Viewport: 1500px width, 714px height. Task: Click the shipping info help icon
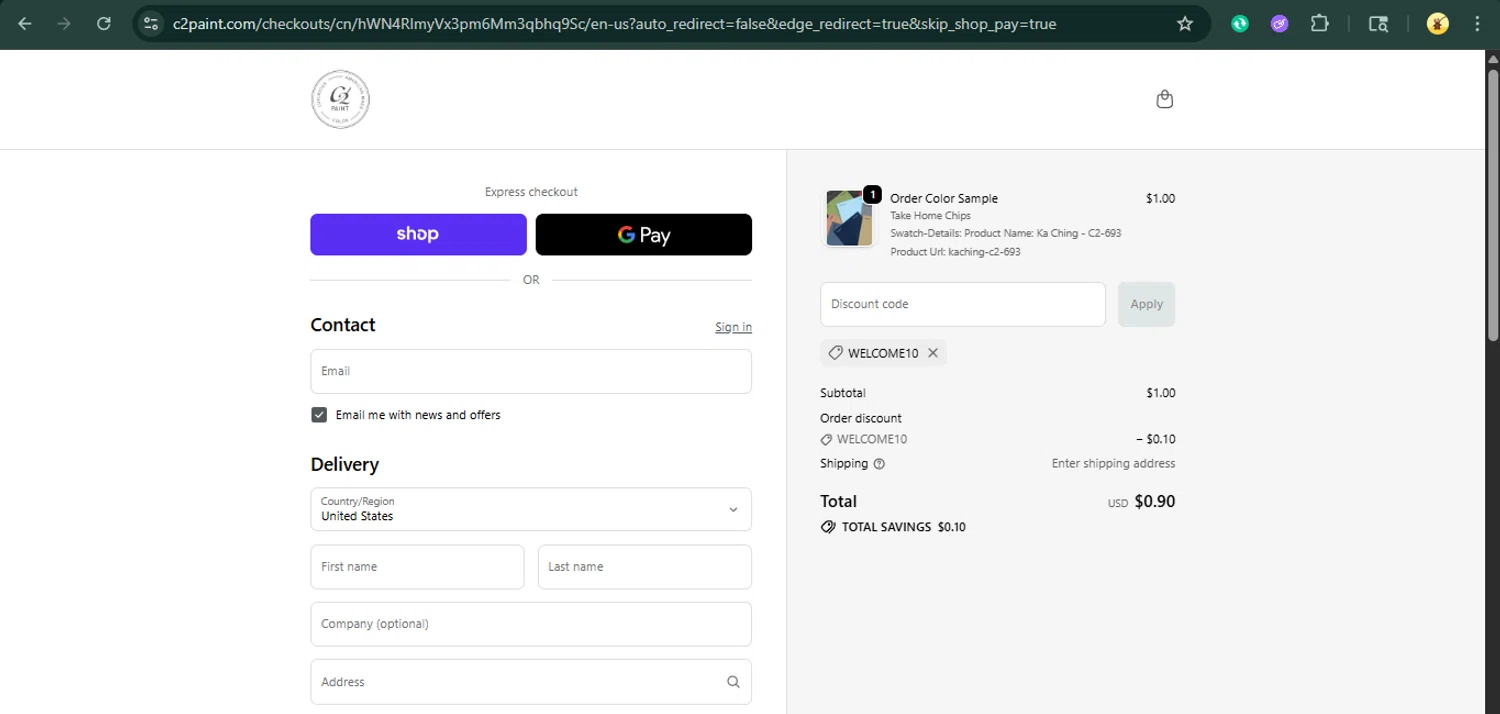pos(879,464)
